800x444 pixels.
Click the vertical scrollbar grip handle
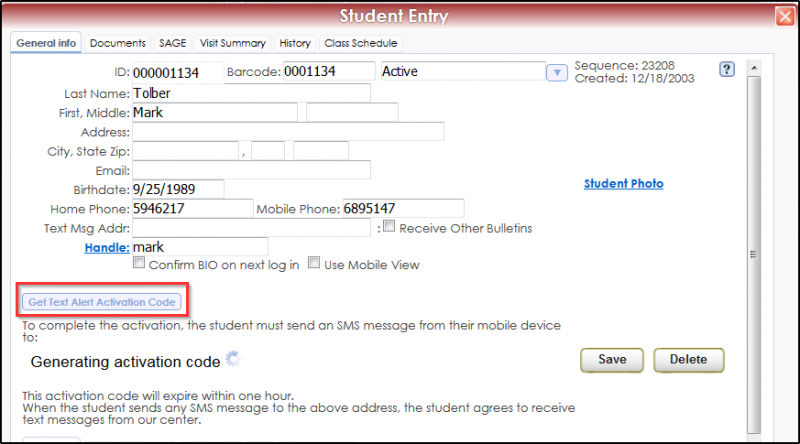pos(754,254)
